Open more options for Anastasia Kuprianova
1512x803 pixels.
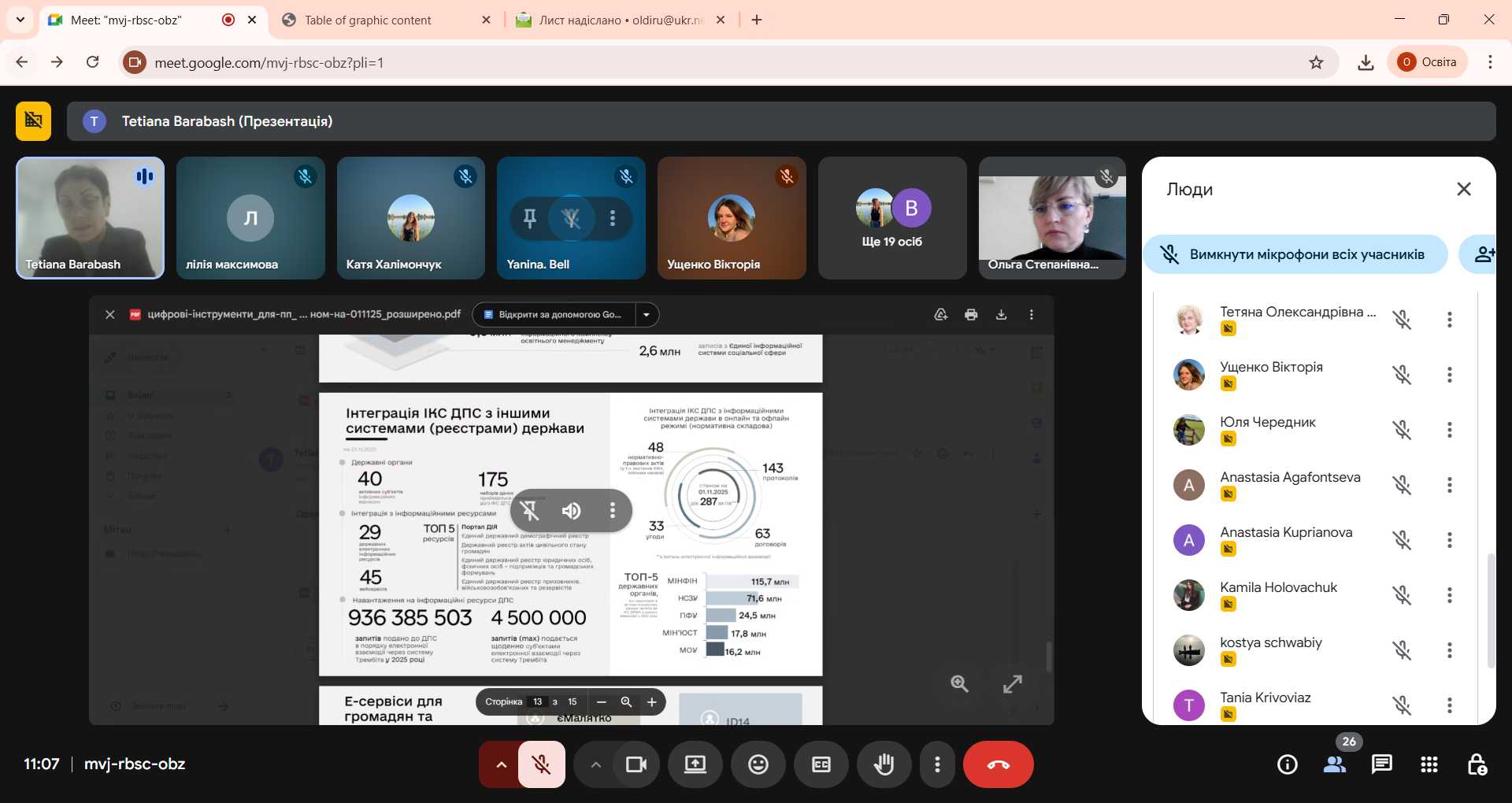pyautogui.click(x=1449, y=540)
